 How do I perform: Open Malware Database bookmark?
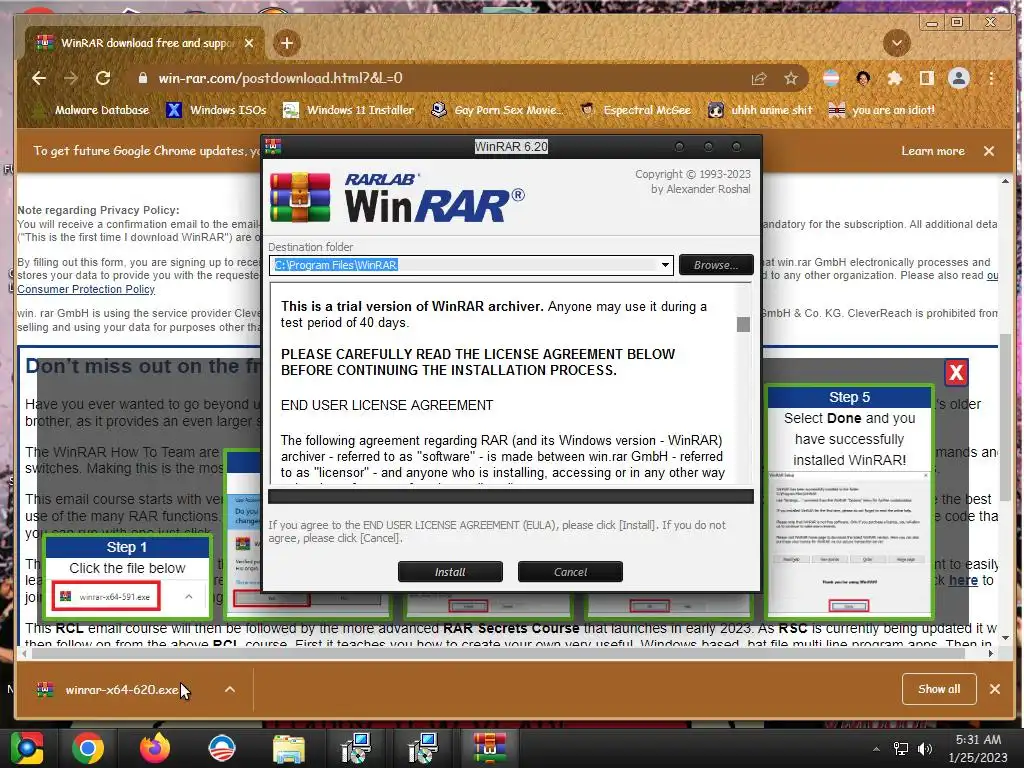pyautogui.click(x=91, y=110)
